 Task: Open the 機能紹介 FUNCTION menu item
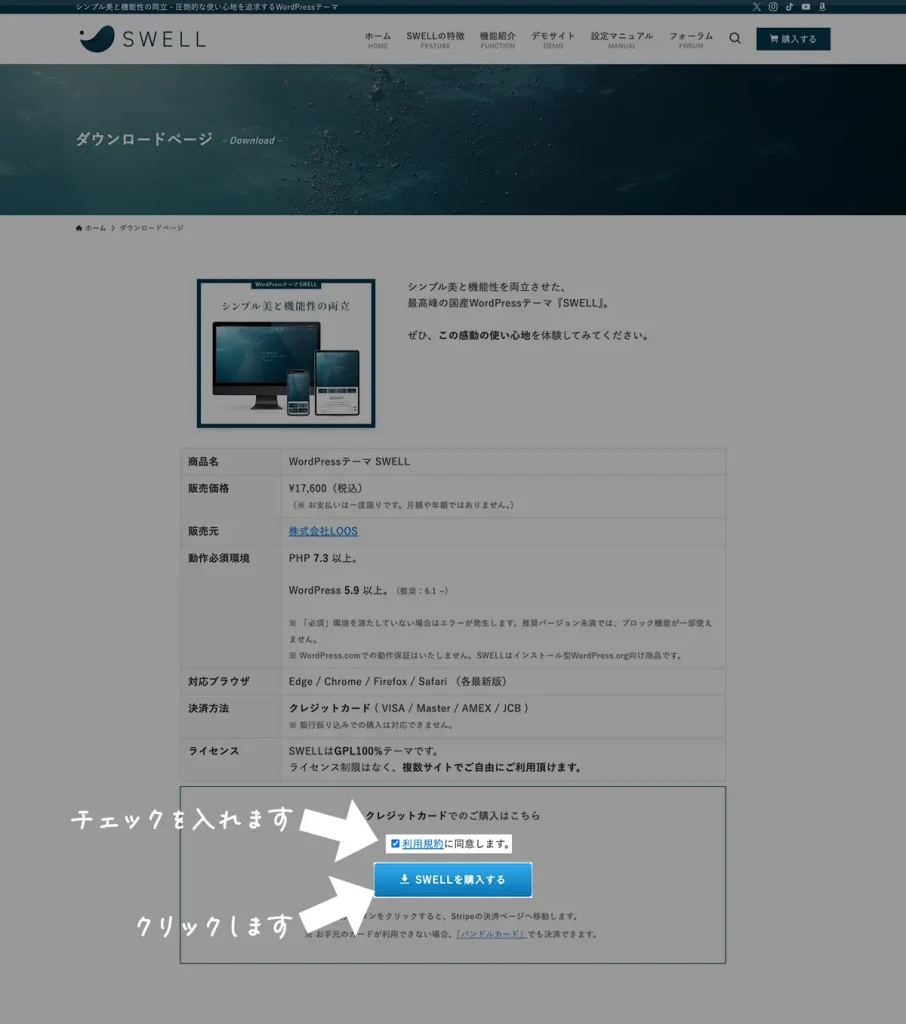[x=497, y=39]
